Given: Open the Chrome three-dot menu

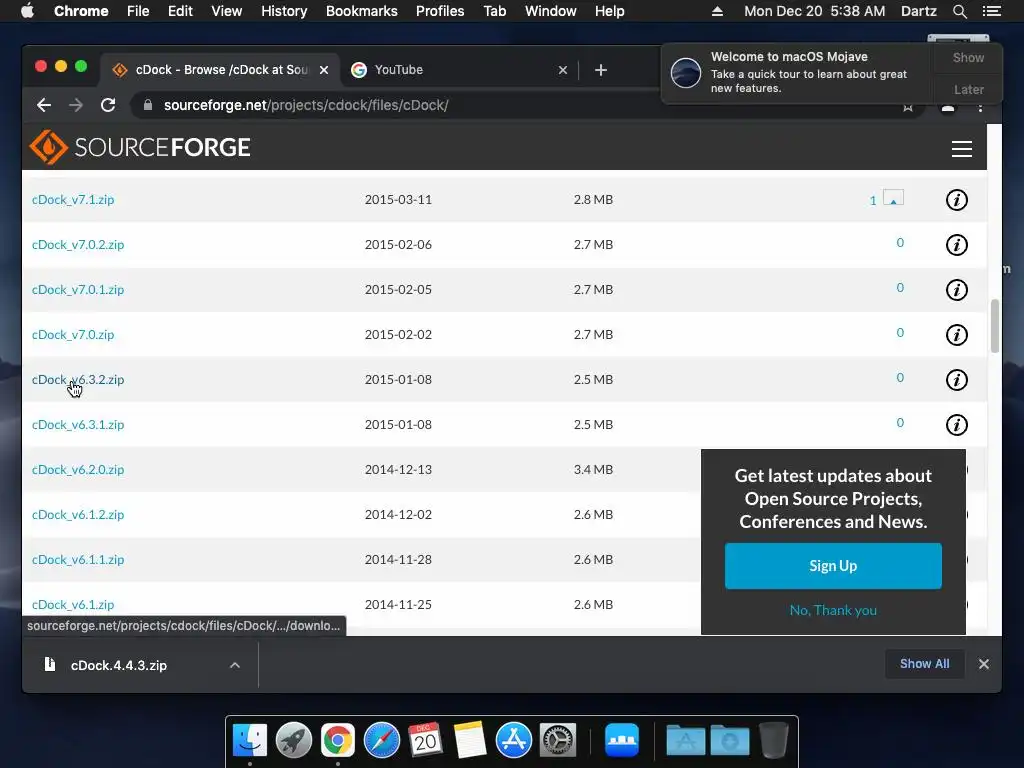Looking at the screenshot, I should pyautogui.click(x=980, y=108).
